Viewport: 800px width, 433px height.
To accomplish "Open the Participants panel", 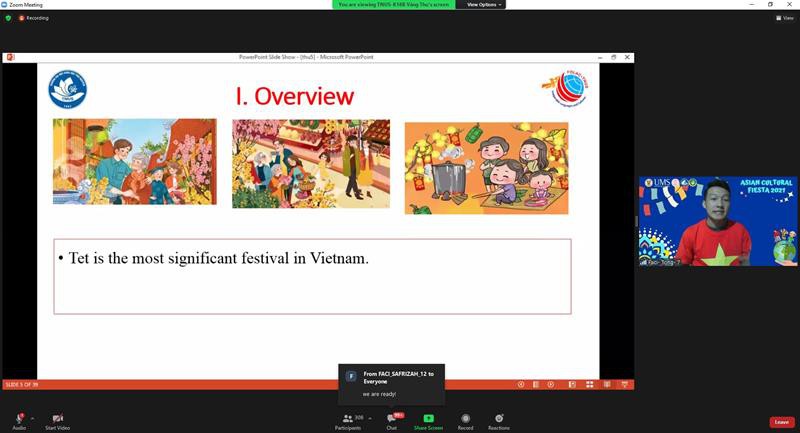I will [x=347, y=419].
